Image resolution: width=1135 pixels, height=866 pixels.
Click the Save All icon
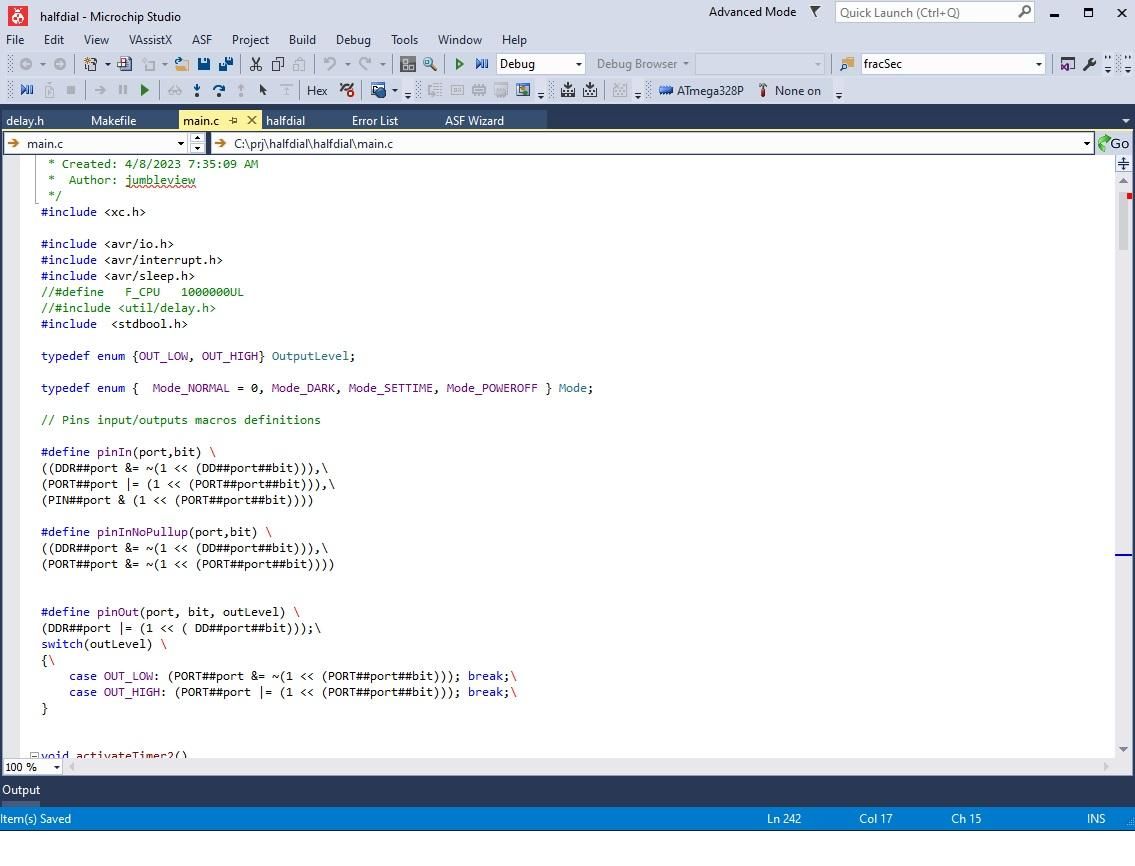(x=226, y=64)
